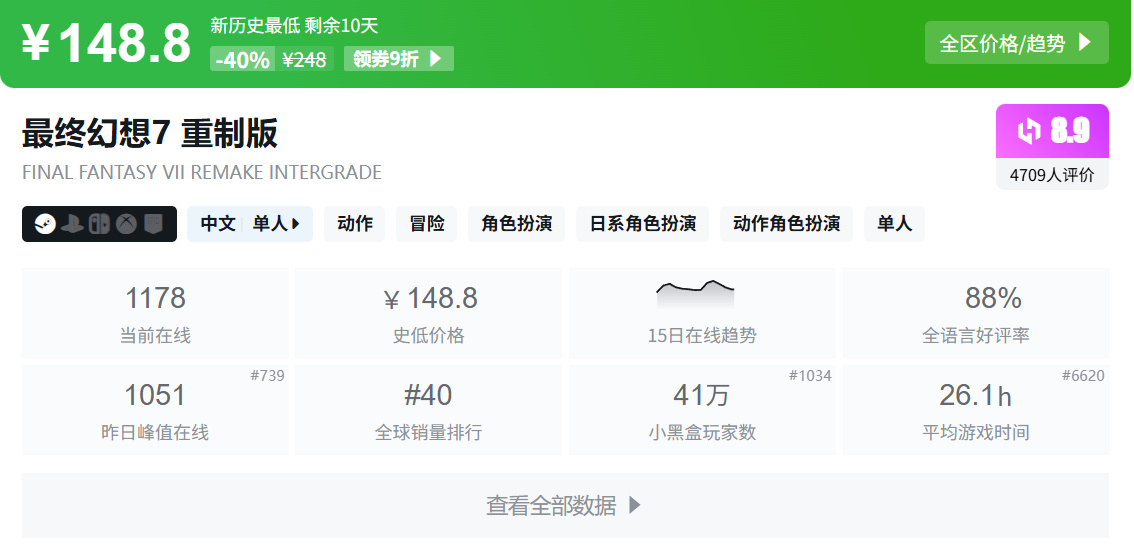Click the 1178 当前在线 stat
The height and width of the screenshot is (559, 1134).
tap(155, 312)
